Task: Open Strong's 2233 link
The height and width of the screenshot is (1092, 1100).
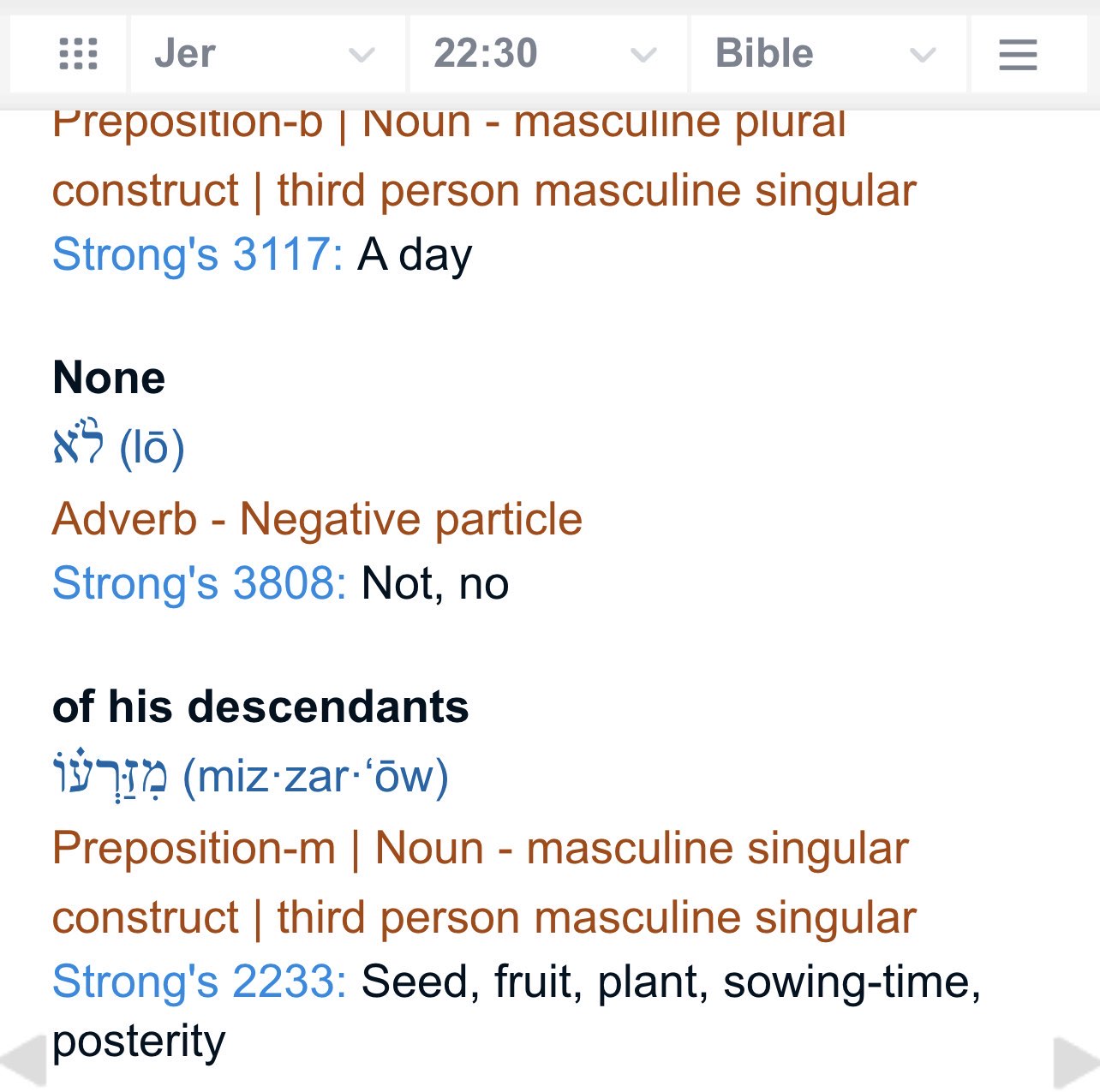Action: pyautogui.click(x=199, y=981)
